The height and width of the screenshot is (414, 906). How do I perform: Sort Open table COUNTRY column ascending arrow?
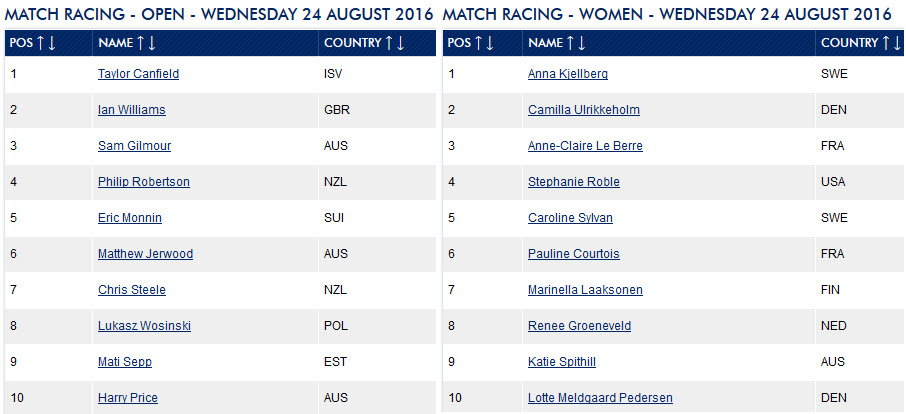tap(389, 43)
